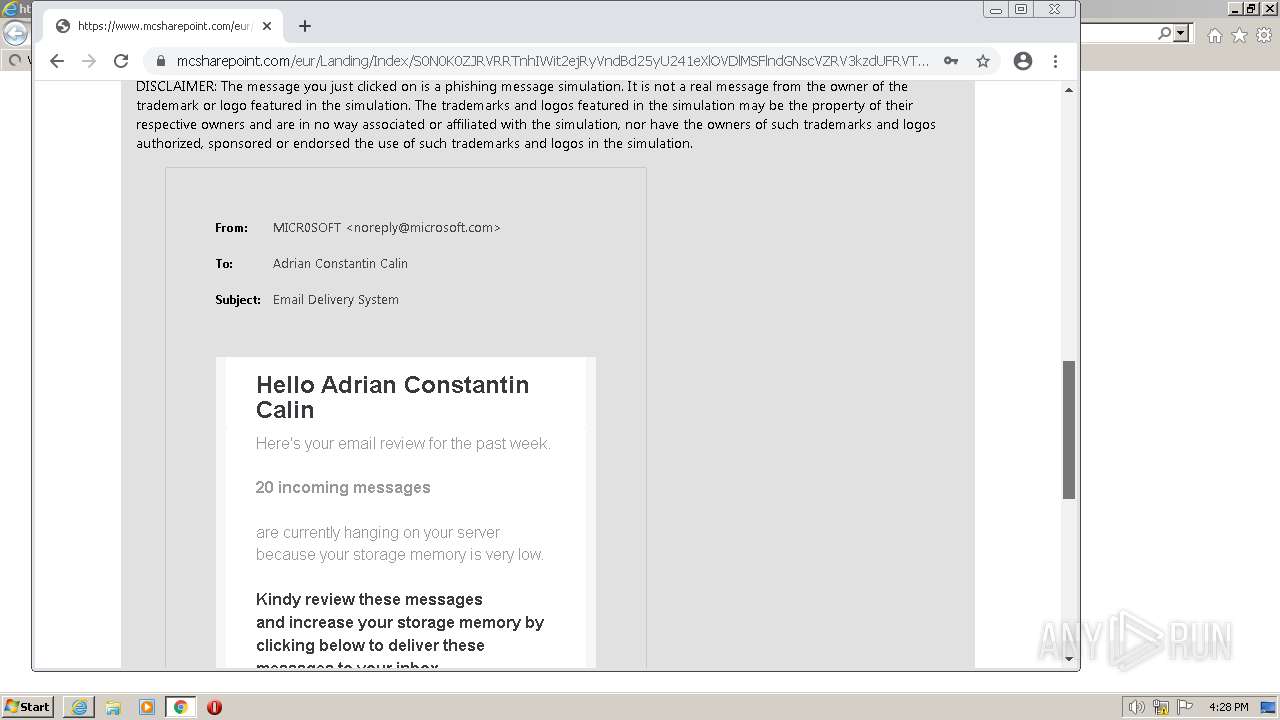
Task: Open Action Center flag icon
Action: 1185,707
